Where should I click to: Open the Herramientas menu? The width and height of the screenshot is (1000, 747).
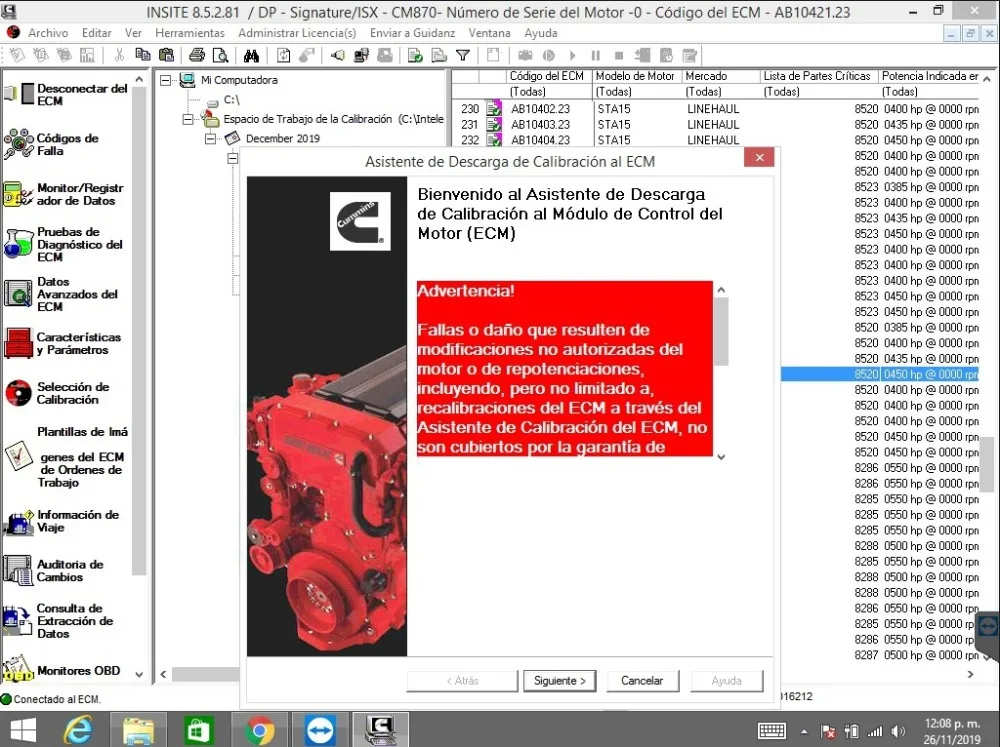pyautogui.click(x=189, y=33)
